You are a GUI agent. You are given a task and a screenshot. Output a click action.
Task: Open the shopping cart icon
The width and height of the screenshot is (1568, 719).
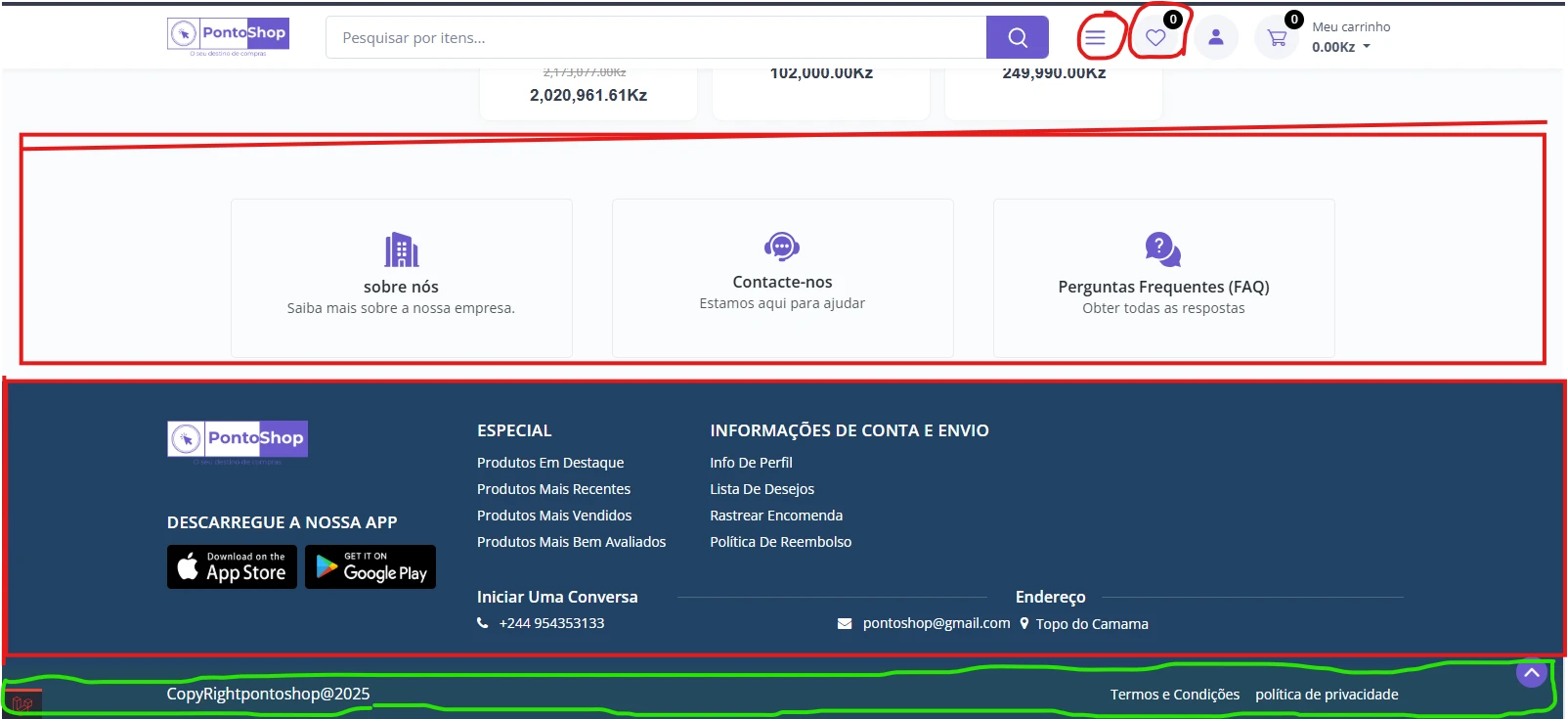tap(1277, 38)
